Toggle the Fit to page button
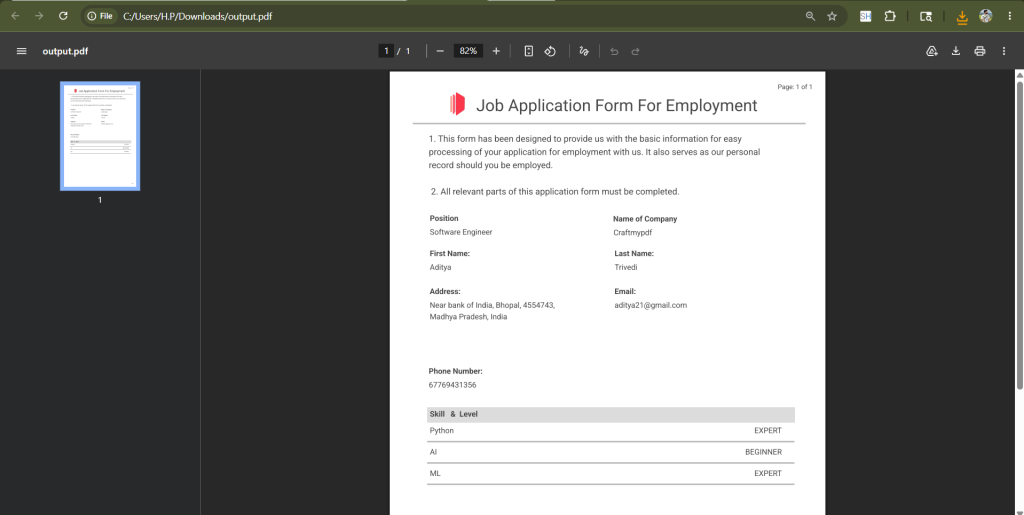The width and height of the screenshot is (1024, 515). point(529,51)
